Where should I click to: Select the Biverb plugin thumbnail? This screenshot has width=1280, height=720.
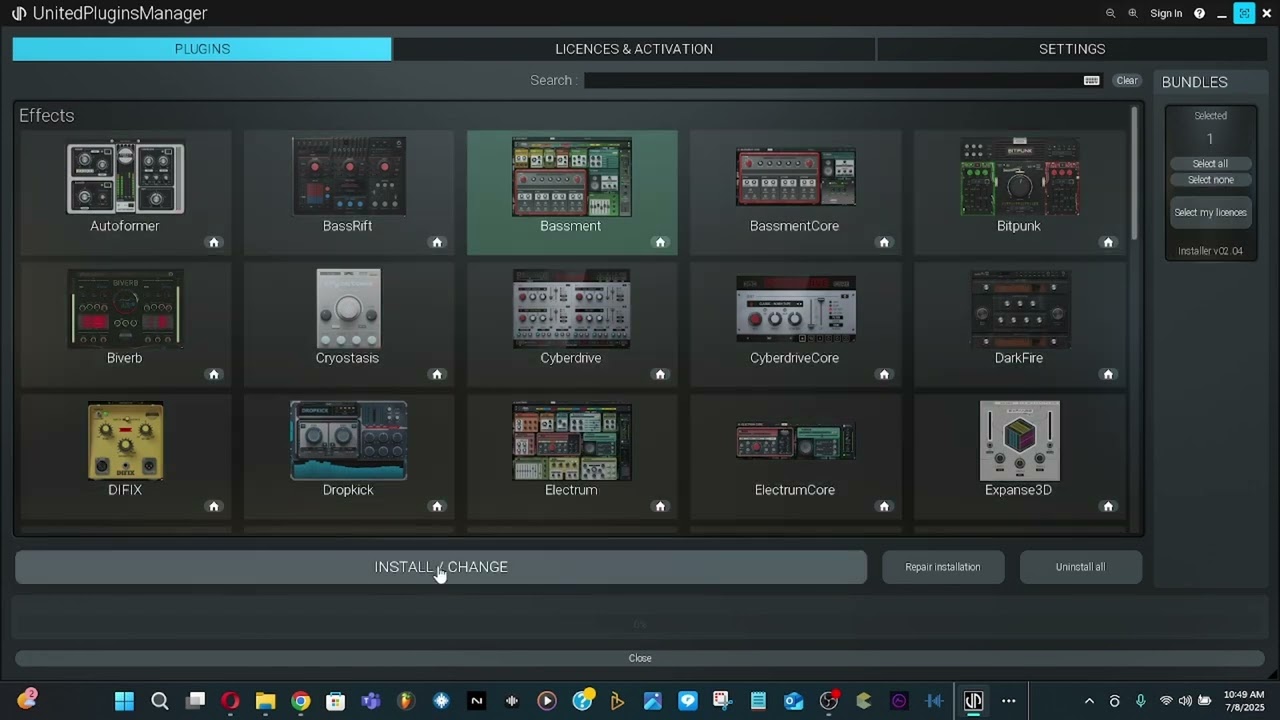125,309
